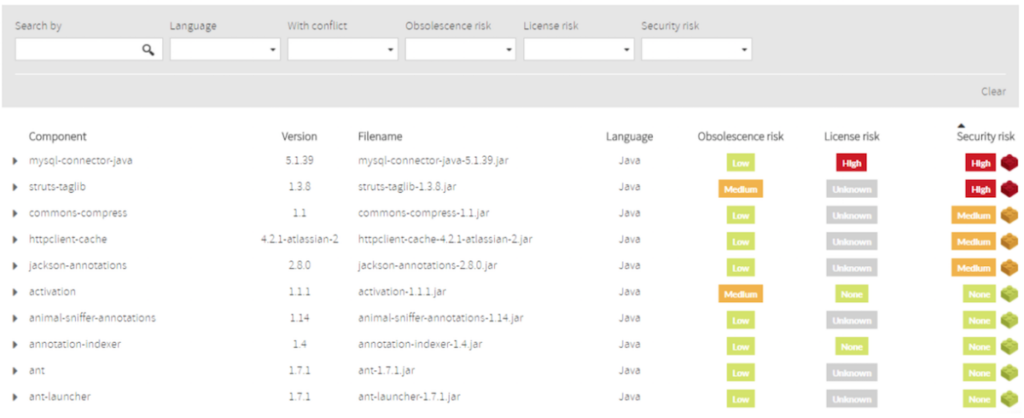Click filename annotation-indexer-1.4.jar
The width and height of the screenshot is (1024, 418).
coord(420,344)
